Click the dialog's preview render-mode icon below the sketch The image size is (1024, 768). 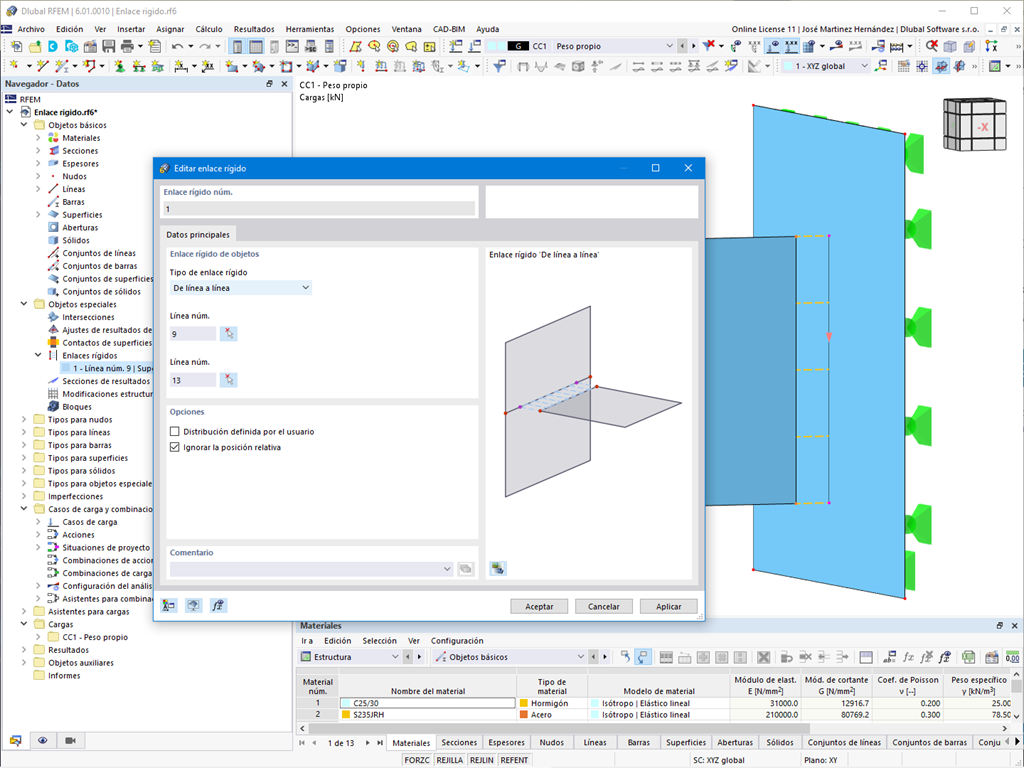(x=498, y=568)
